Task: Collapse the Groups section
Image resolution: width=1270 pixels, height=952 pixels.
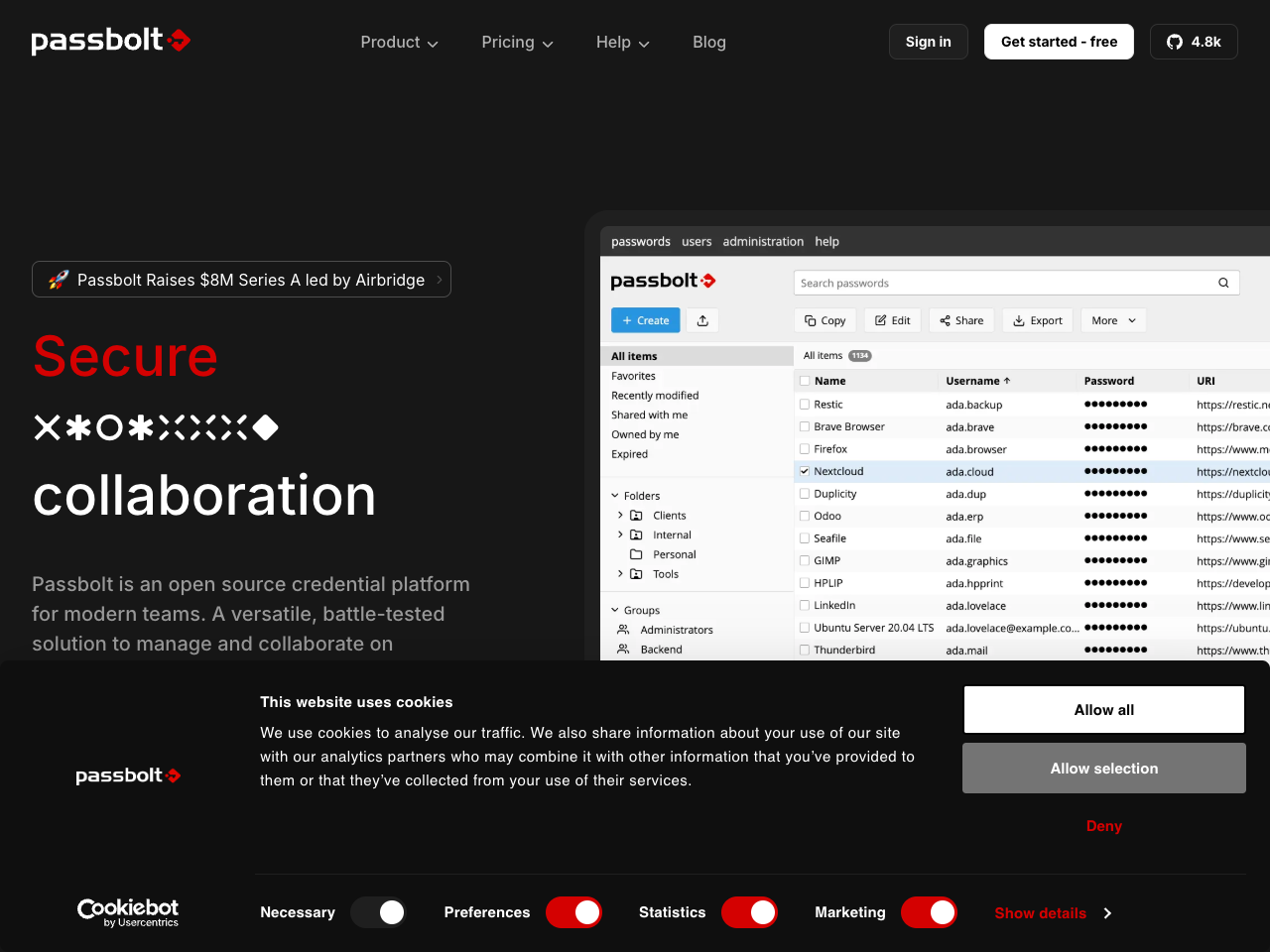Action: [x=615, y=611]
